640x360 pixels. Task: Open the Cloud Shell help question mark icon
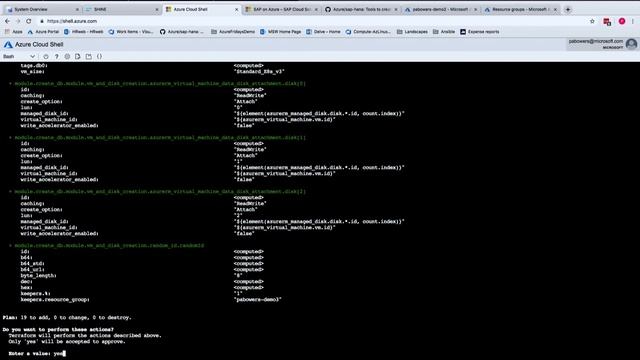[56, 57]
